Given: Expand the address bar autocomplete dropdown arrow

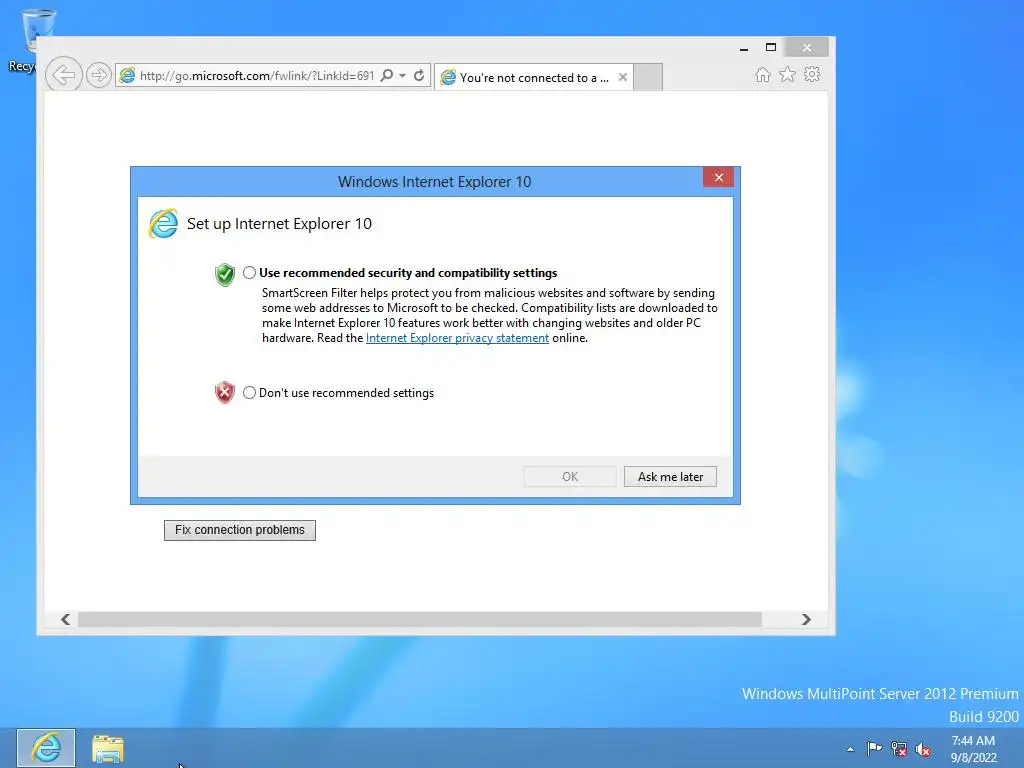Looking at the screenshot, I should (x=402, y=75).
